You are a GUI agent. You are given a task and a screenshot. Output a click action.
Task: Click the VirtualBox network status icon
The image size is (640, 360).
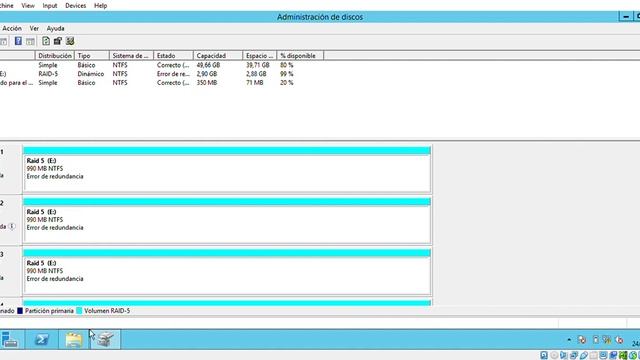(x=574, y=356)
